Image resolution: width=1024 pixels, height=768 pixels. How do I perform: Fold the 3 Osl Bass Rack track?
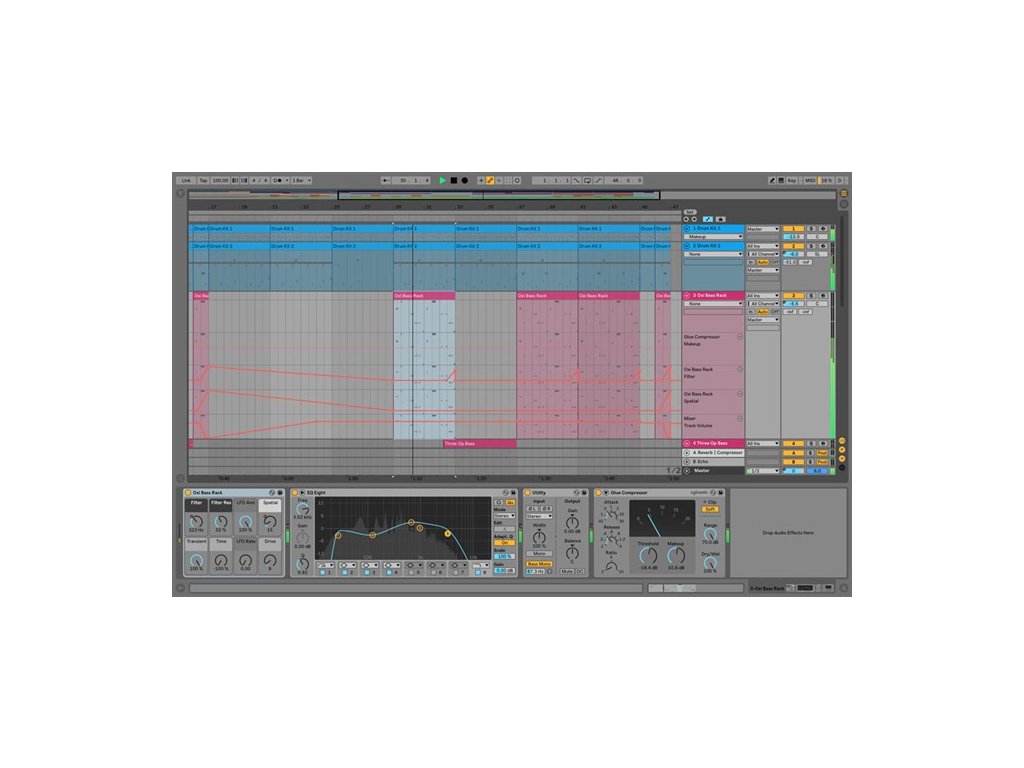[686, 296]
